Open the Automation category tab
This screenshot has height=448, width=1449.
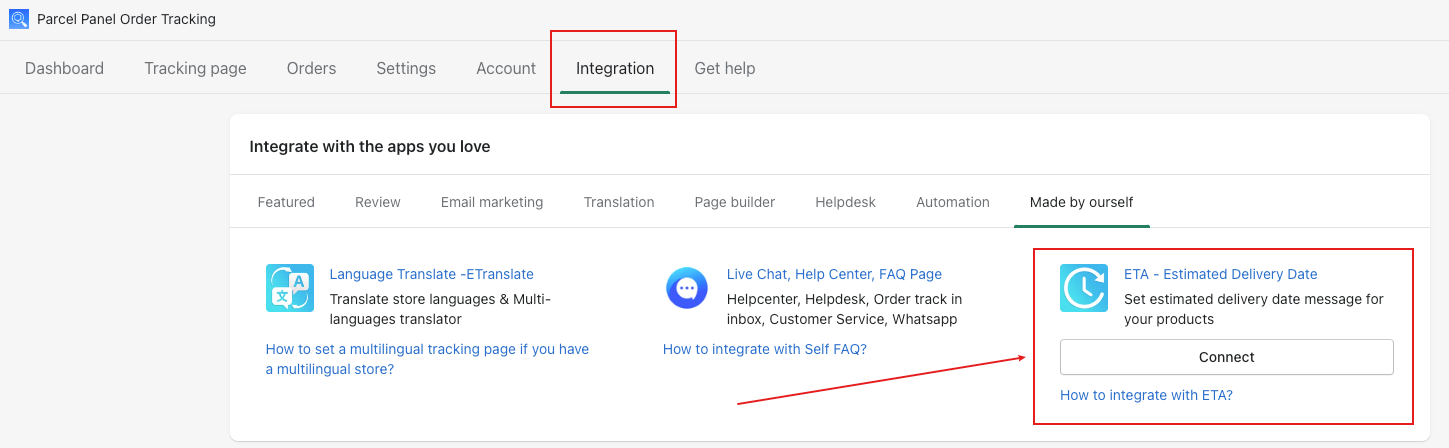[x=953, y=202]
